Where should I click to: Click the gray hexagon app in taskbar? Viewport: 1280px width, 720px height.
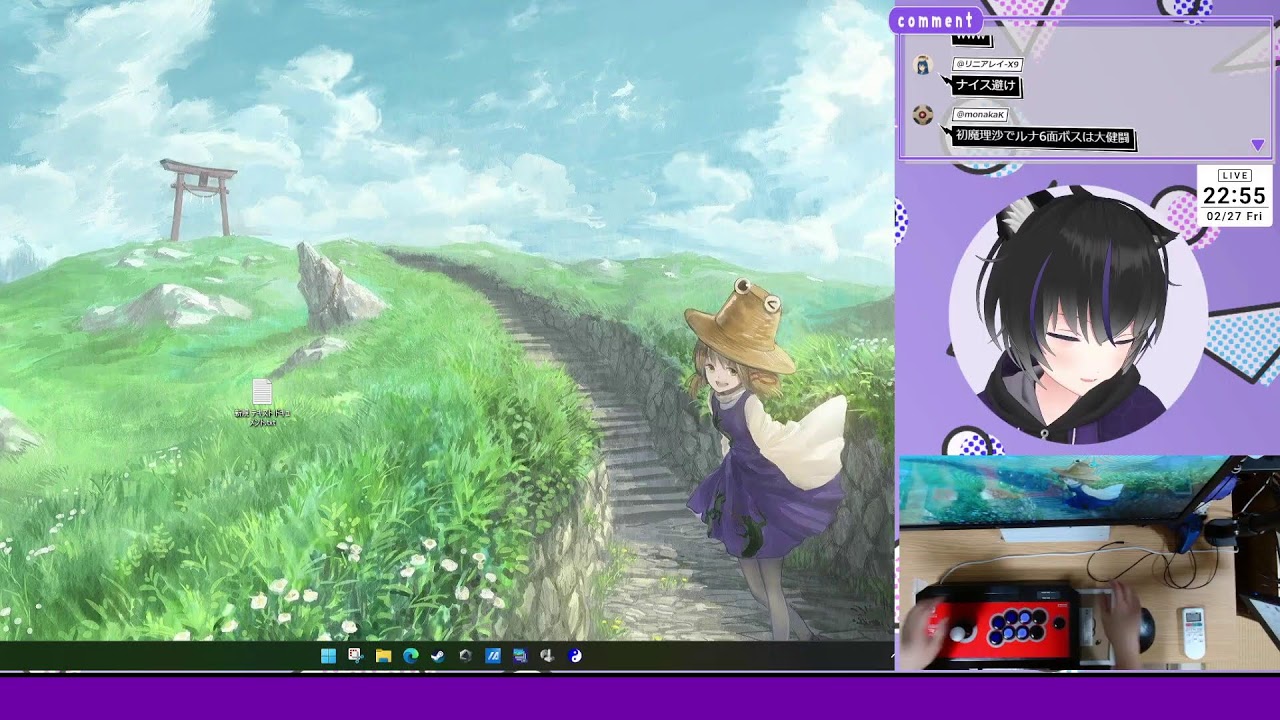465,656
